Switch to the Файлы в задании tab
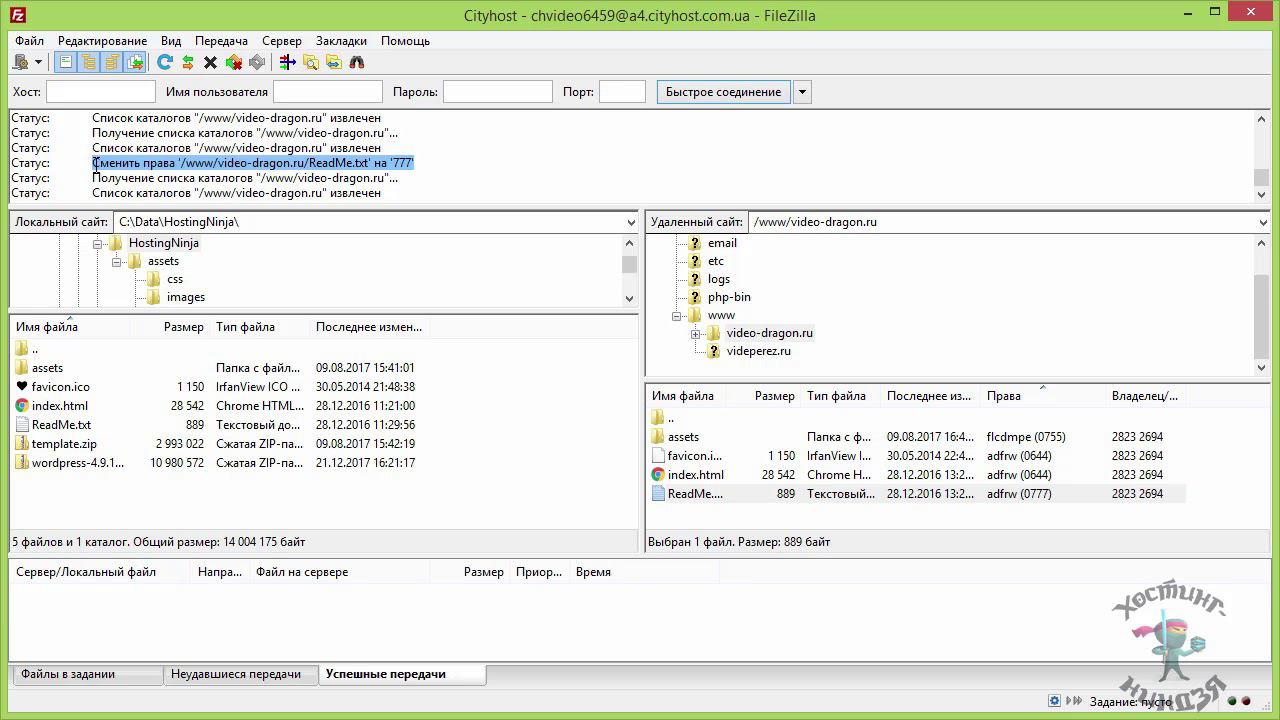1280x720 pixels. (87, 674)
